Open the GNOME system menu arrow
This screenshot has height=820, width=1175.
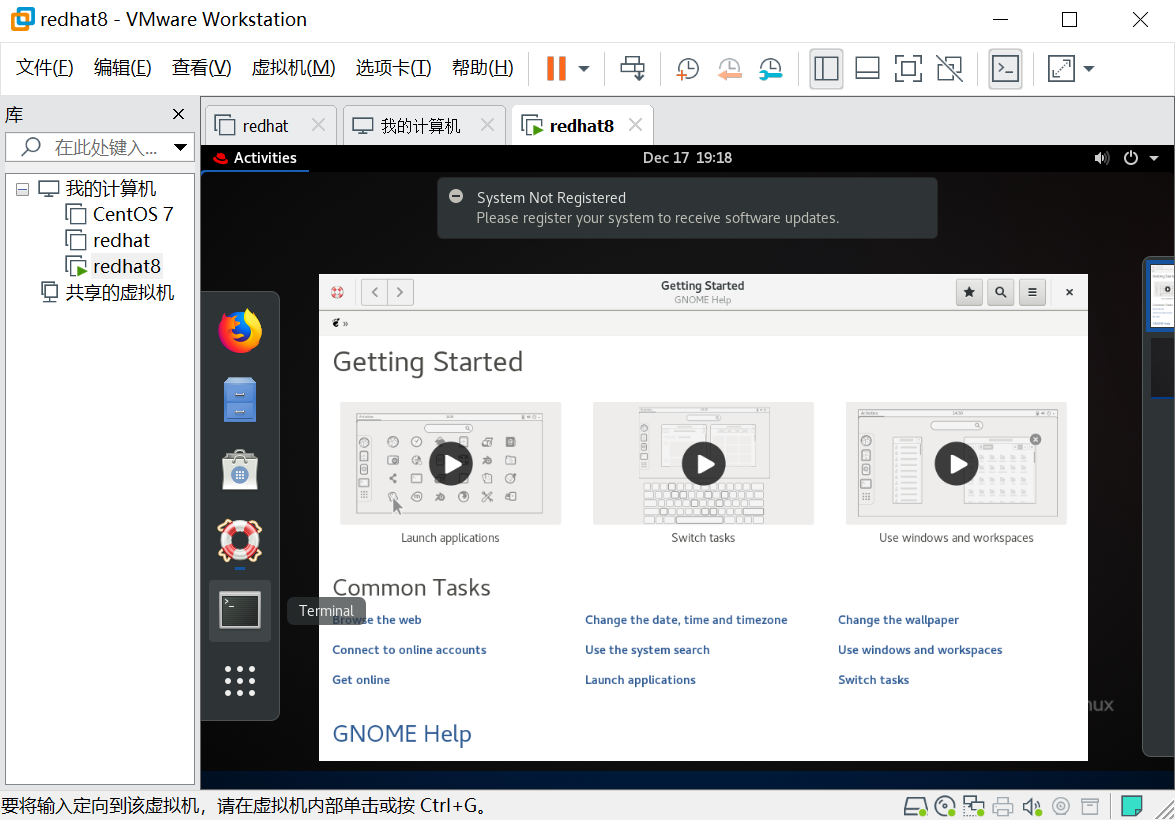click(x=1154, y=158)
